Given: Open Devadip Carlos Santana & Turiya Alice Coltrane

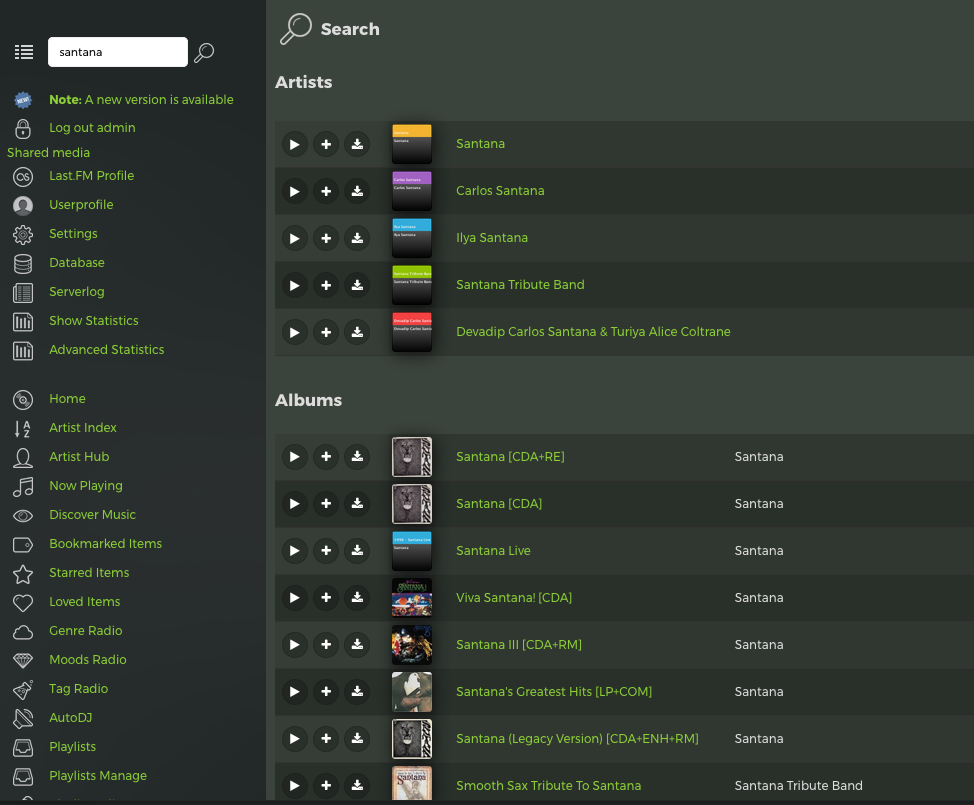Looking at the screenshot, I should point(593,332).
